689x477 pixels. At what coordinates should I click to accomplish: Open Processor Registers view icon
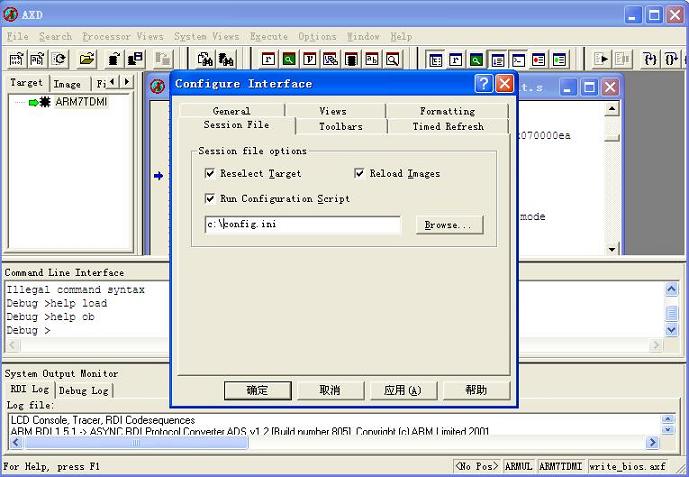(x=268, y=59)
